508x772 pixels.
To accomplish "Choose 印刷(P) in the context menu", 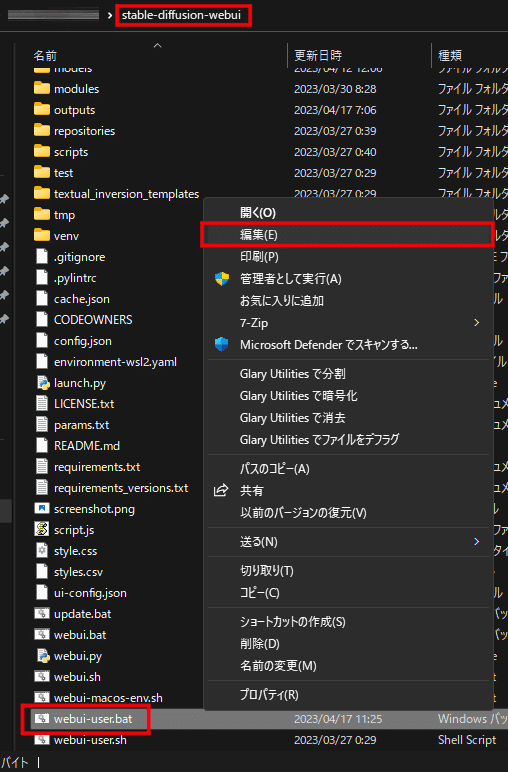I will tap(349, 257).
